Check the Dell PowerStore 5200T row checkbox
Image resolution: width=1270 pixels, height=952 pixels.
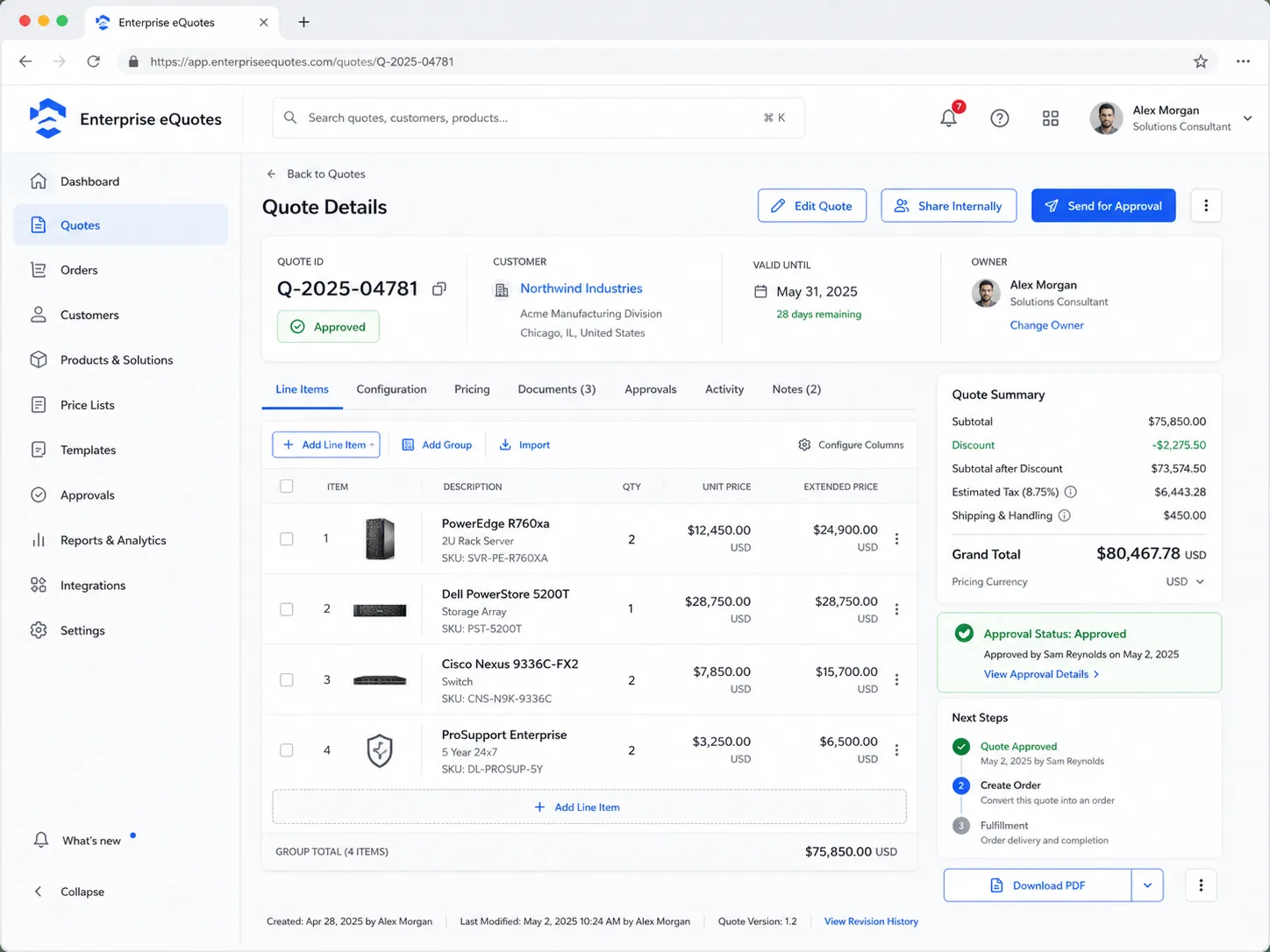coord(287,609)
